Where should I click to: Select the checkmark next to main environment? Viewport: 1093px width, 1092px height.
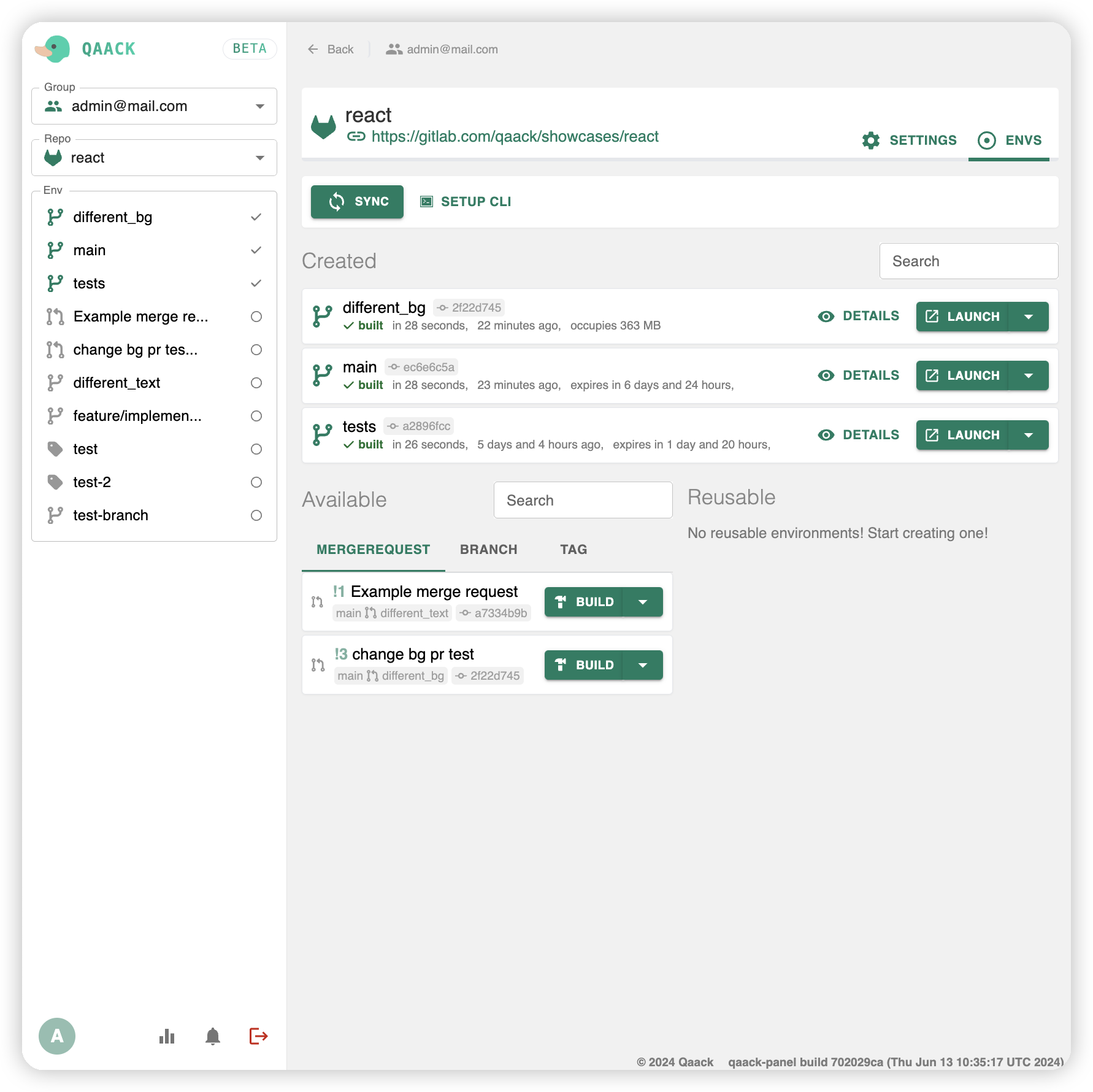pos(256,250)
